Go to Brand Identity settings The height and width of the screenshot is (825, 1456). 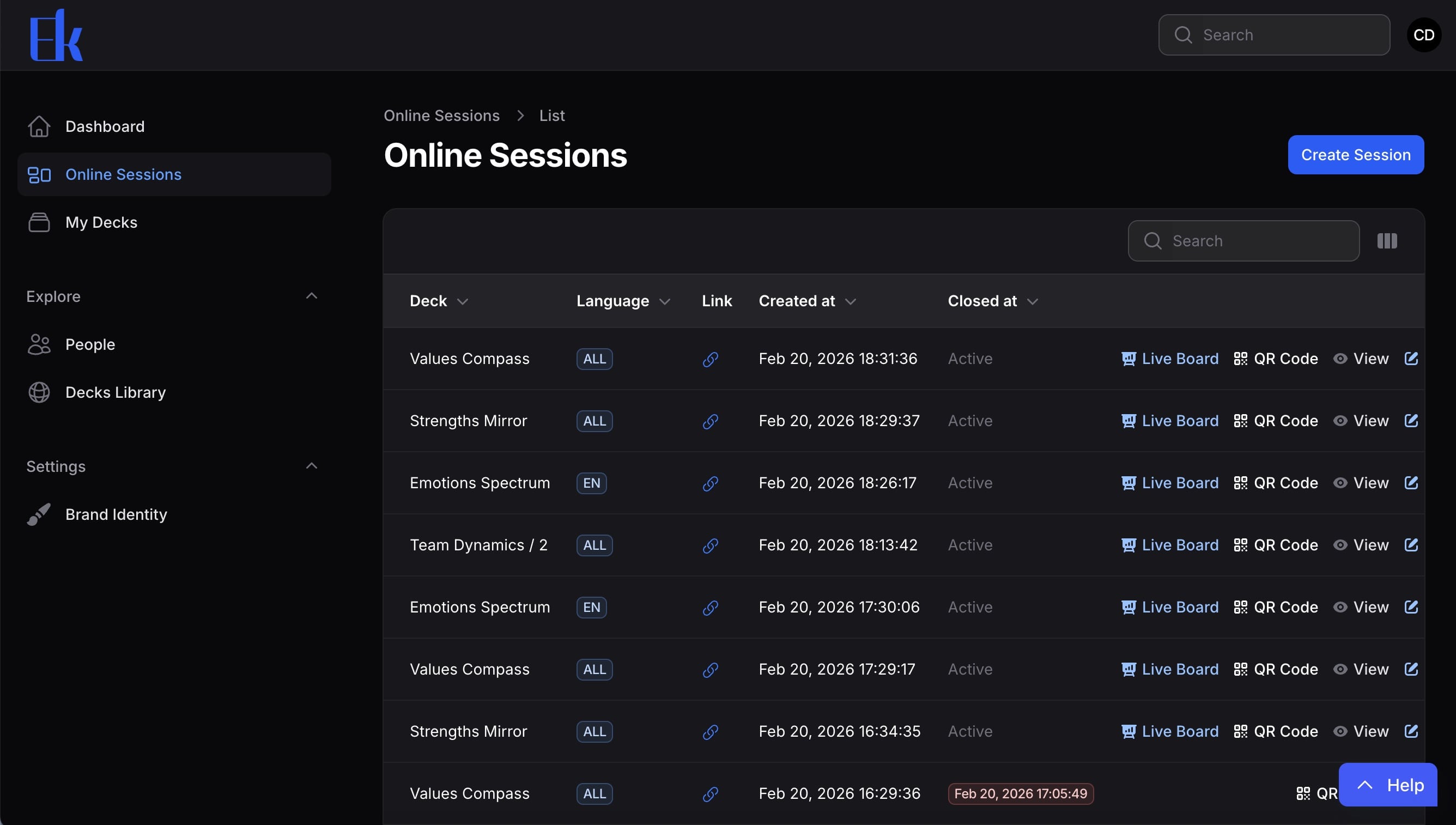click(116, 514)
